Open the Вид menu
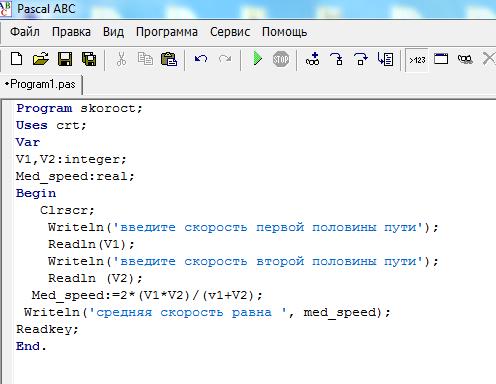This screenshot has width=496, height=384. point(113,32)
